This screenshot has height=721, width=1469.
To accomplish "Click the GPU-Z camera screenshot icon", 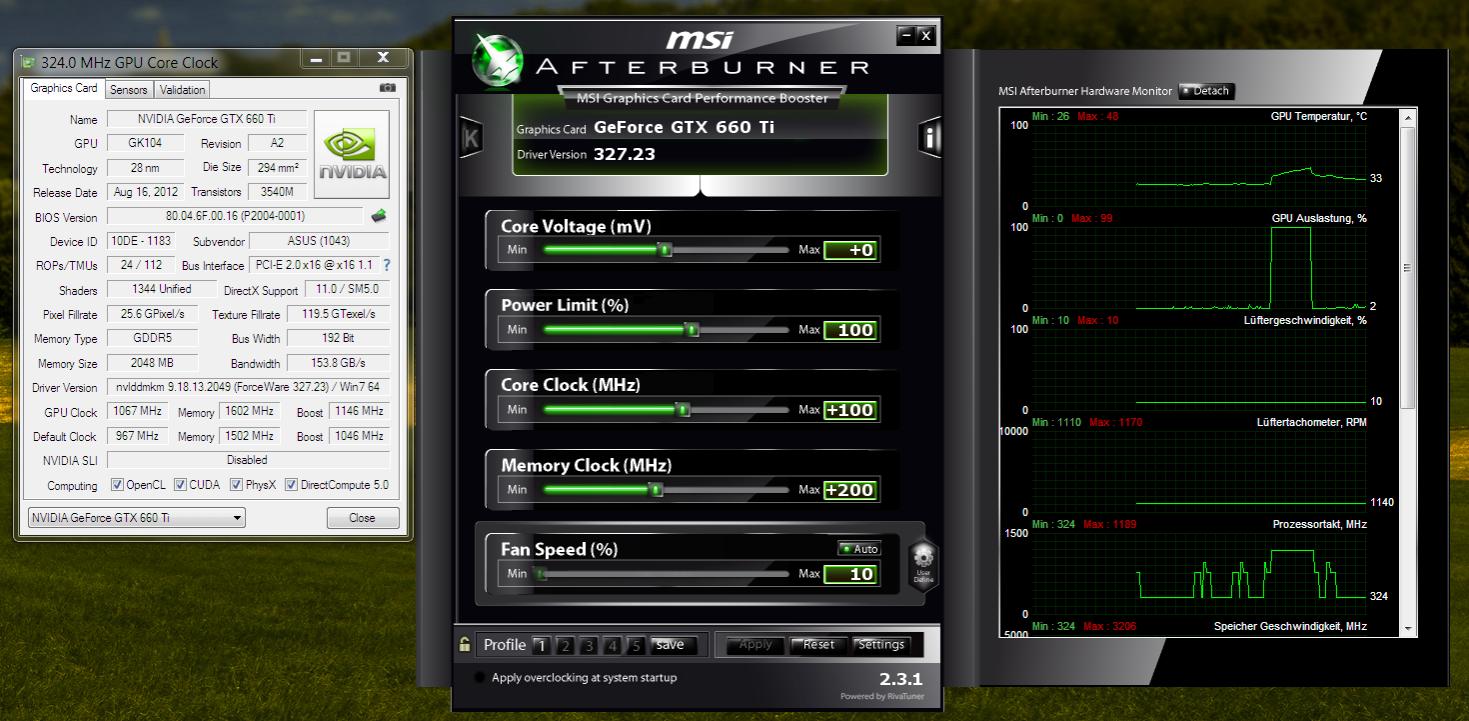I will [387, 88].
